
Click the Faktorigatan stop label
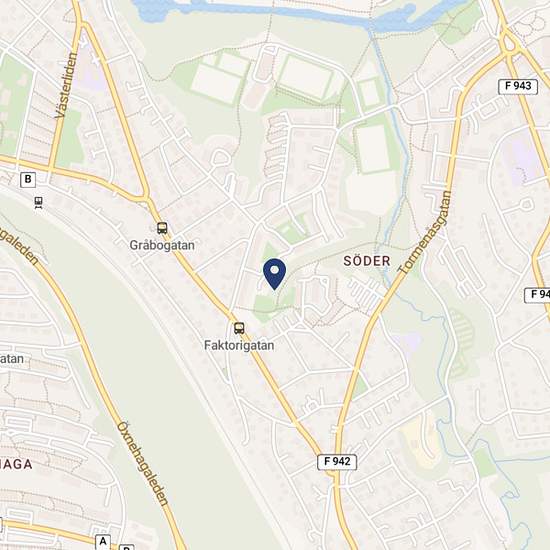tap(239, 346)
